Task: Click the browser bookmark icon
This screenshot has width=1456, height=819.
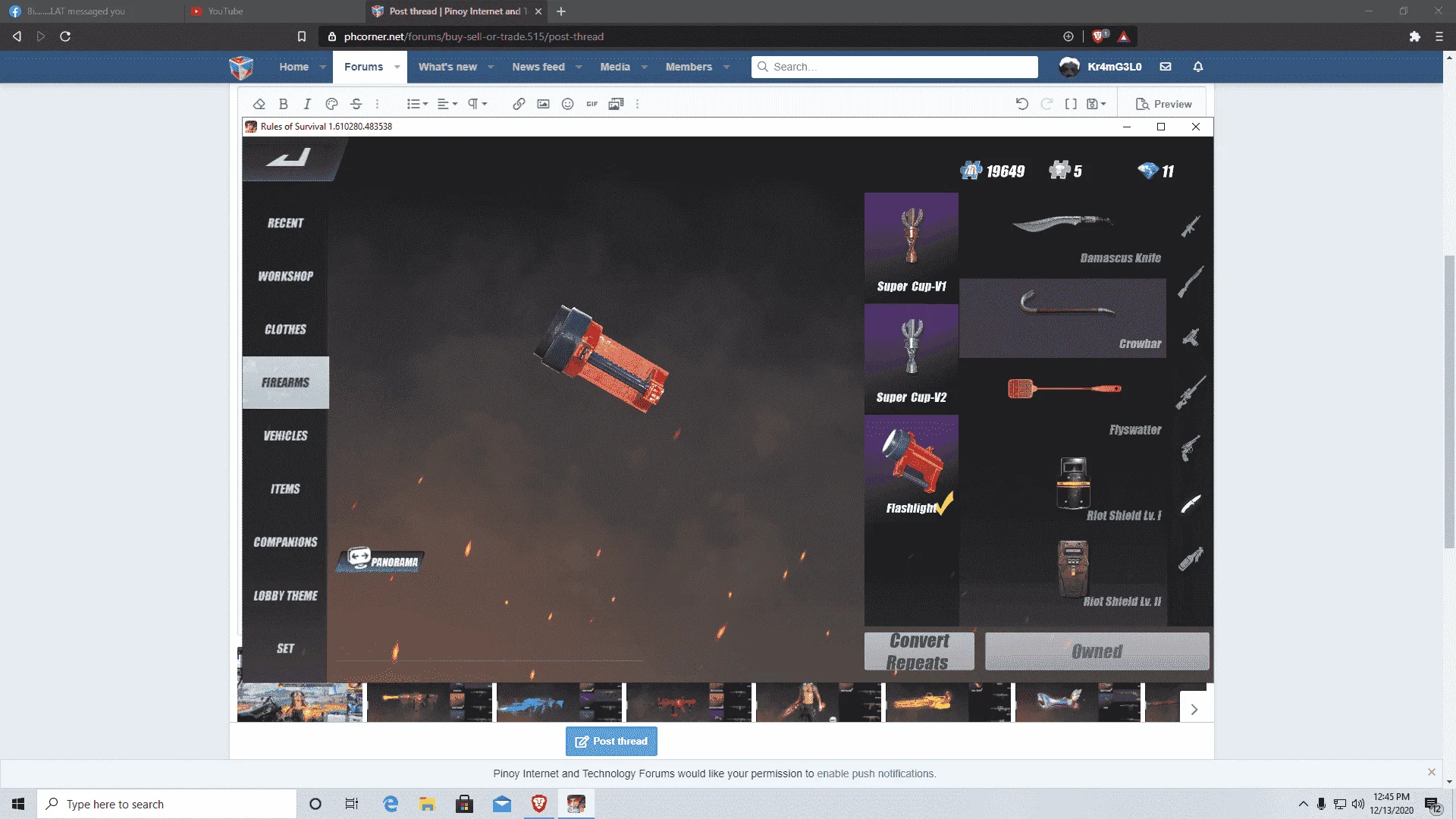Action: coord(301,36)
